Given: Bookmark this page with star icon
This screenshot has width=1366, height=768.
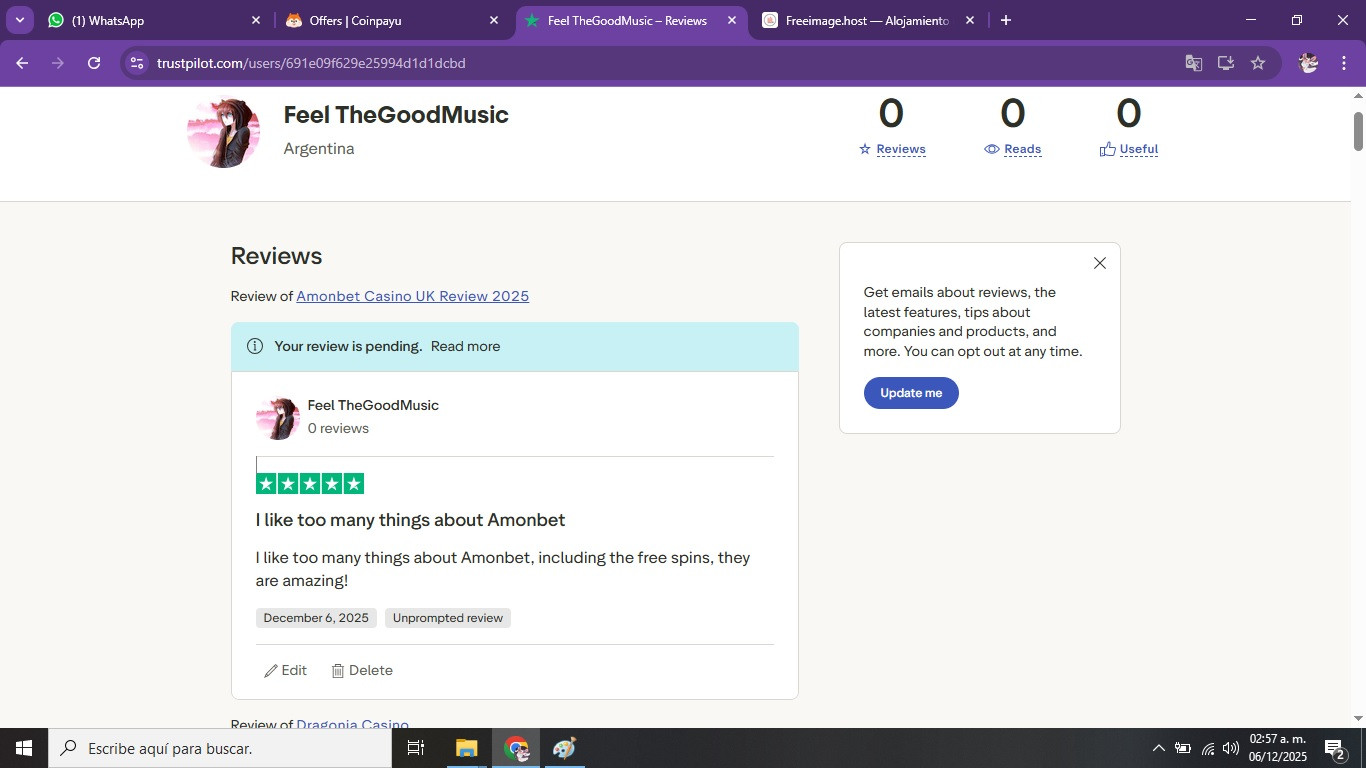Looking at the screenshot, I should (1258, 63).
